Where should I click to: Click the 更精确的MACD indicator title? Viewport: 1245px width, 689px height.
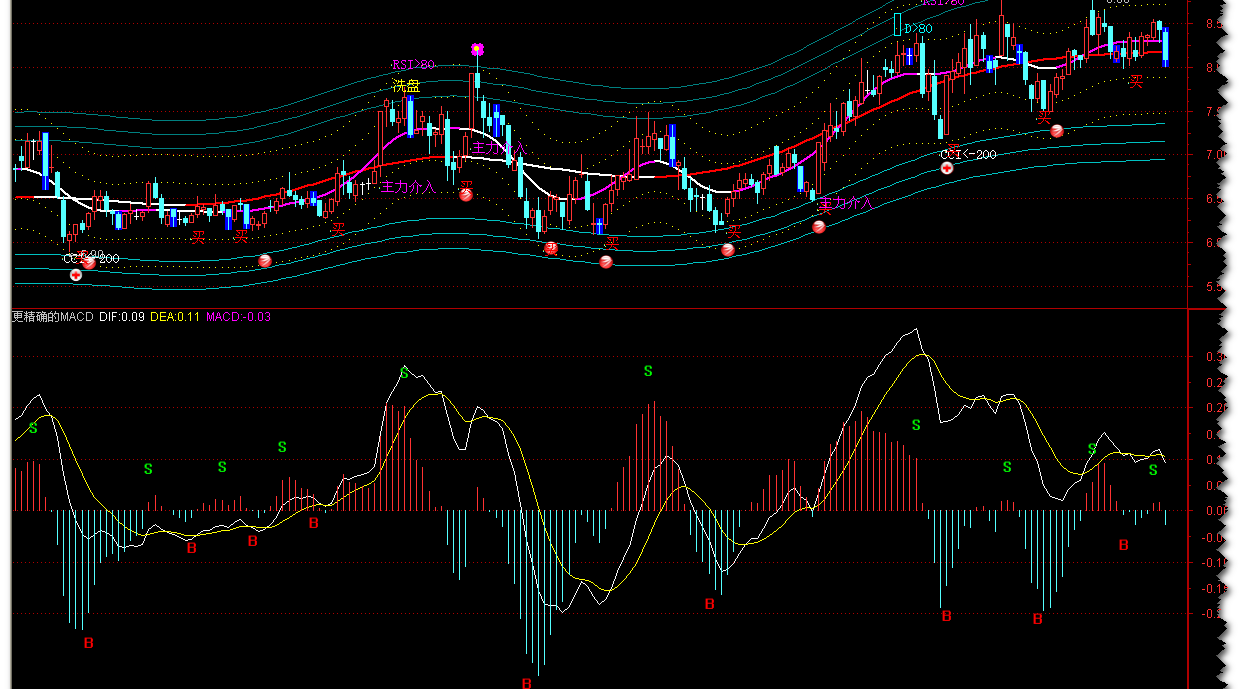52,317
